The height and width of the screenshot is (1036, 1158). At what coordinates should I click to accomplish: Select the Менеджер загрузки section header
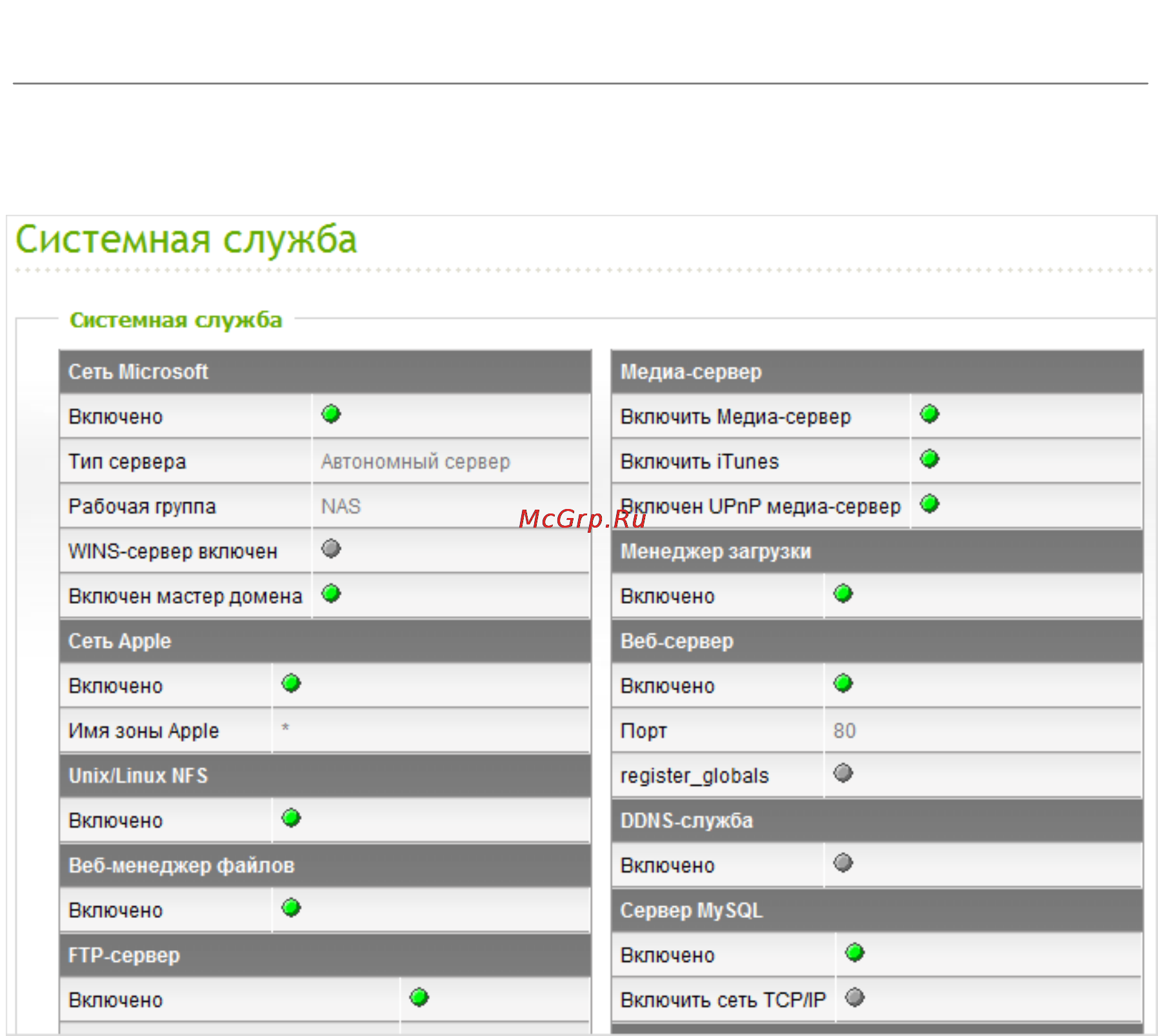[x=877, y=551]
